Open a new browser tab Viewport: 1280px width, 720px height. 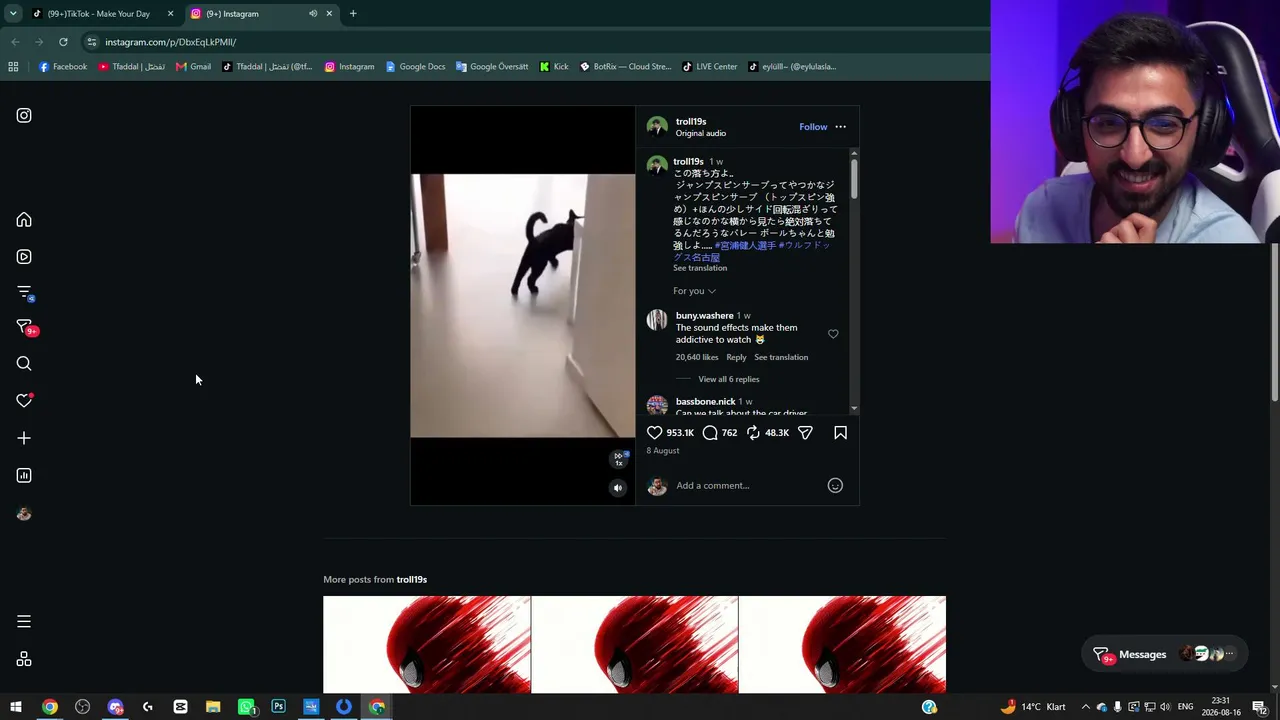353,14
